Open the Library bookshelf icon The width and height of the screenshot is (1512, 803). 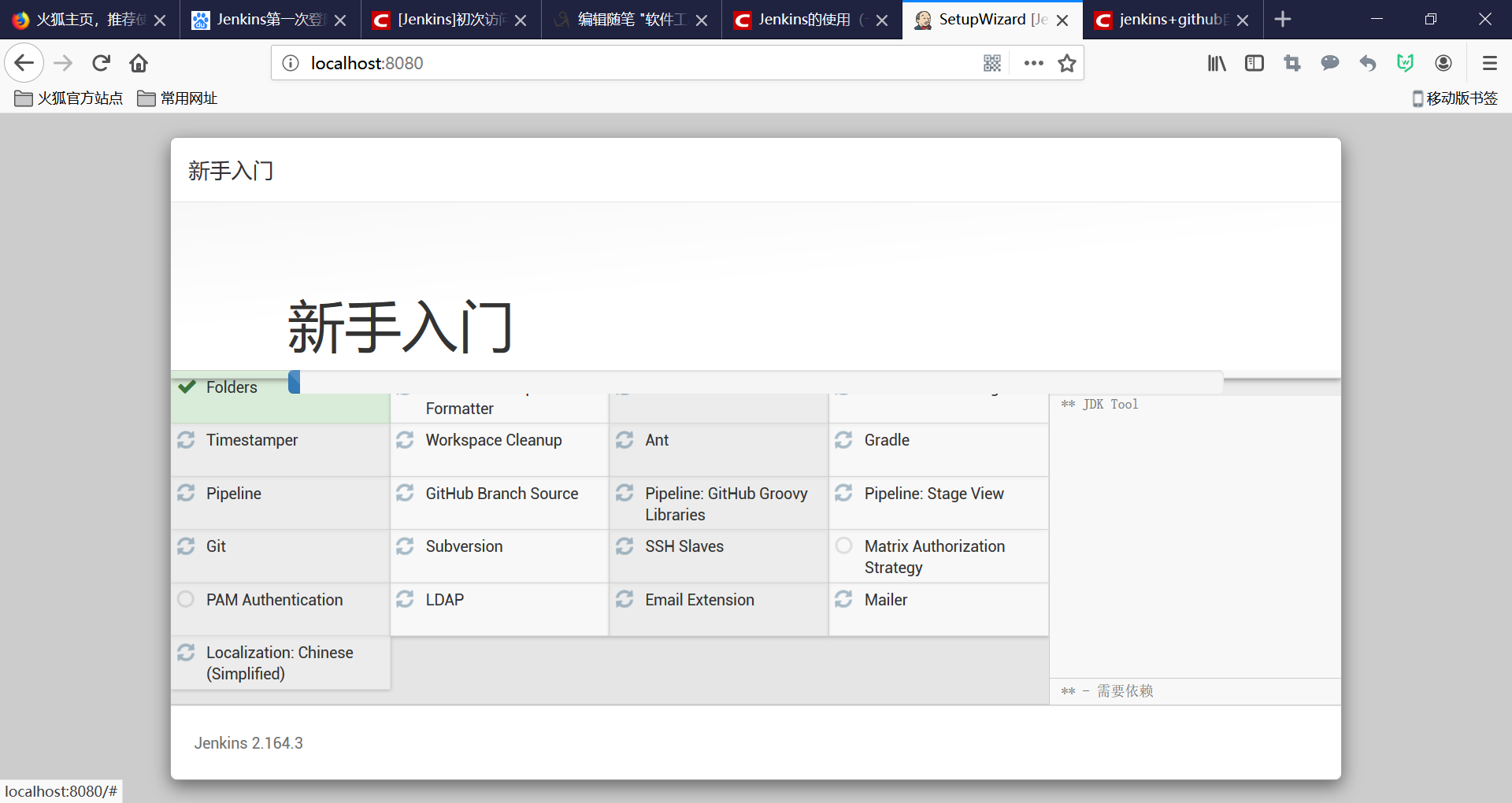[1217, 63]
